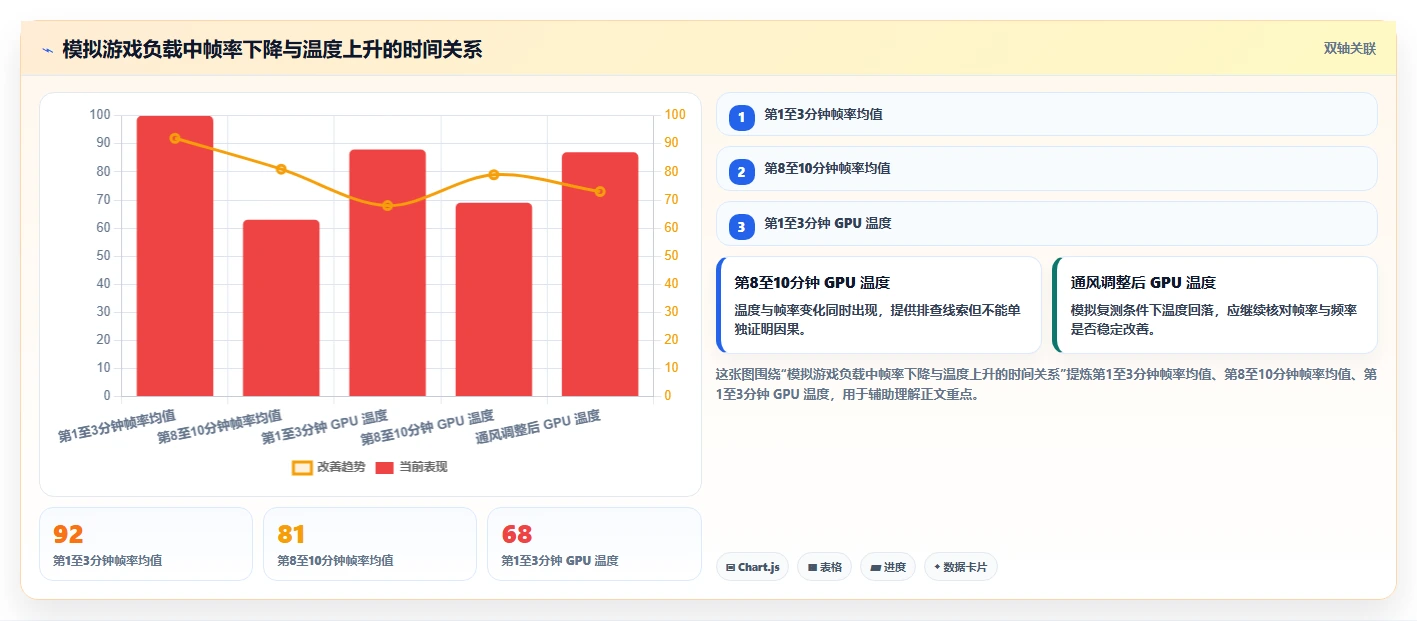The height and width of the screenshot is (621, 1417).
Task: Click the chart title 模拟游戏负载中帧率下降与温度上升的时间关系
Action: pos(272,49)
